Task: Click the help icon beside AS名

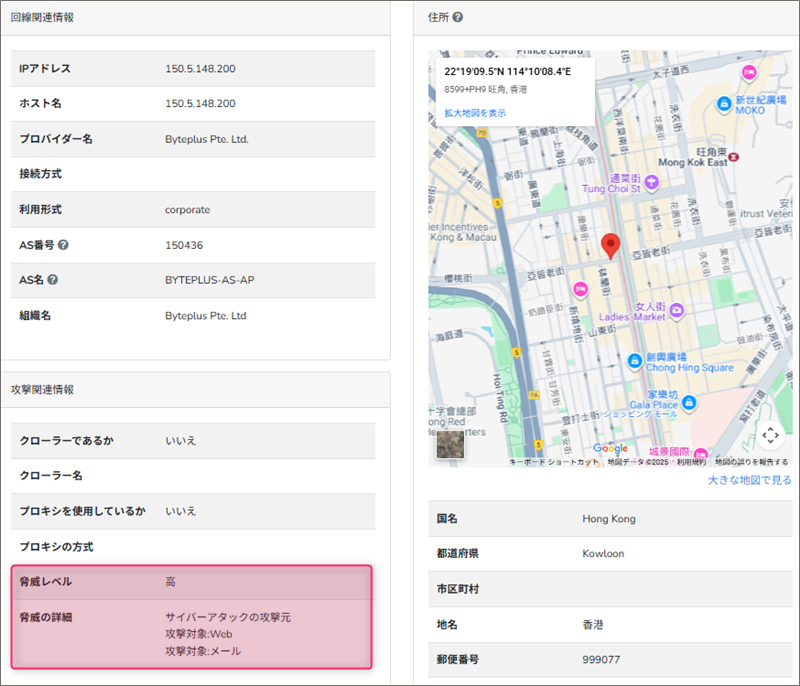Action: coord(52,280)
